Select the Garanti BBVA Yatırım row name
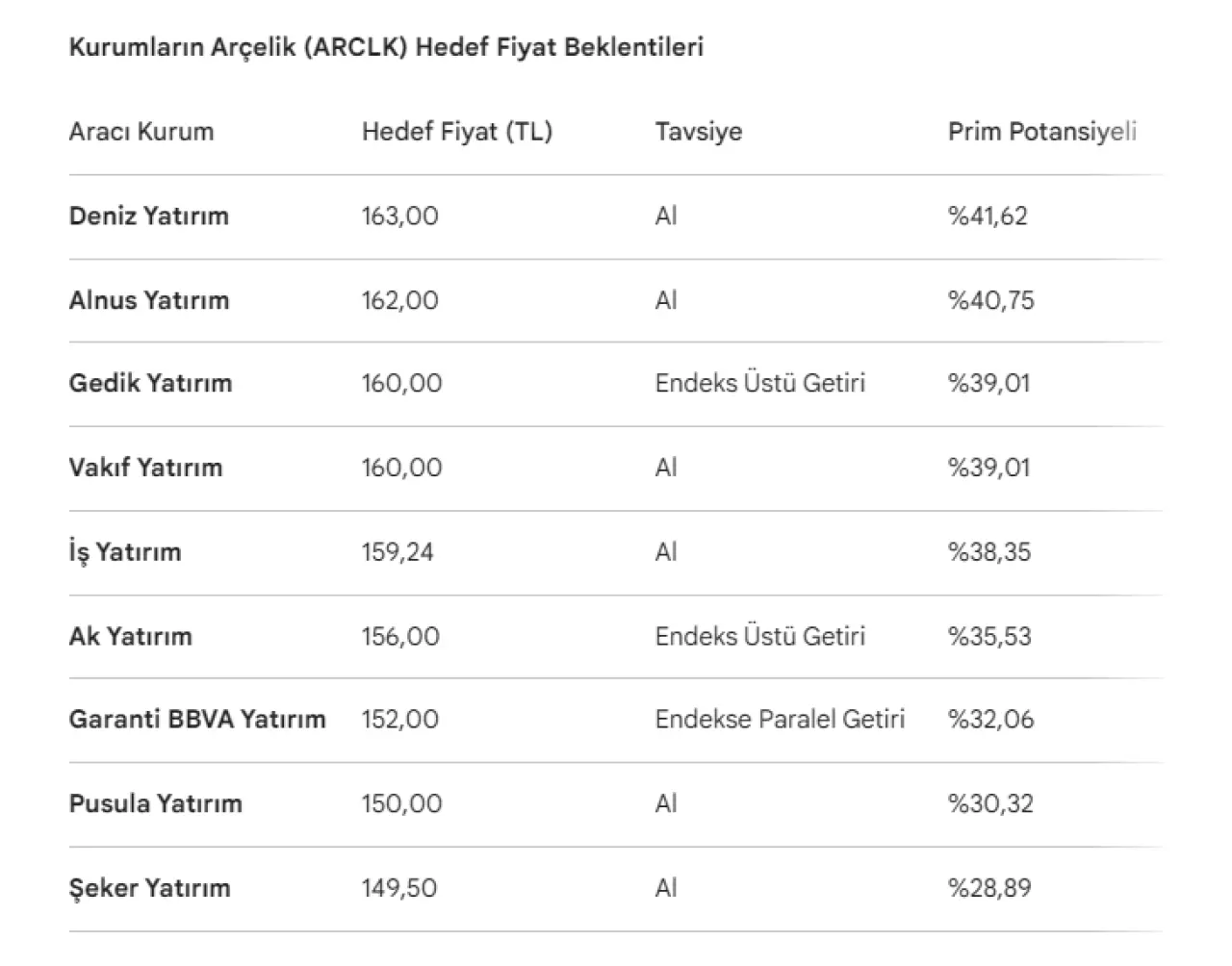This screenshot has width=1232, height=966. pyautogui.click(x=196, y=719)
